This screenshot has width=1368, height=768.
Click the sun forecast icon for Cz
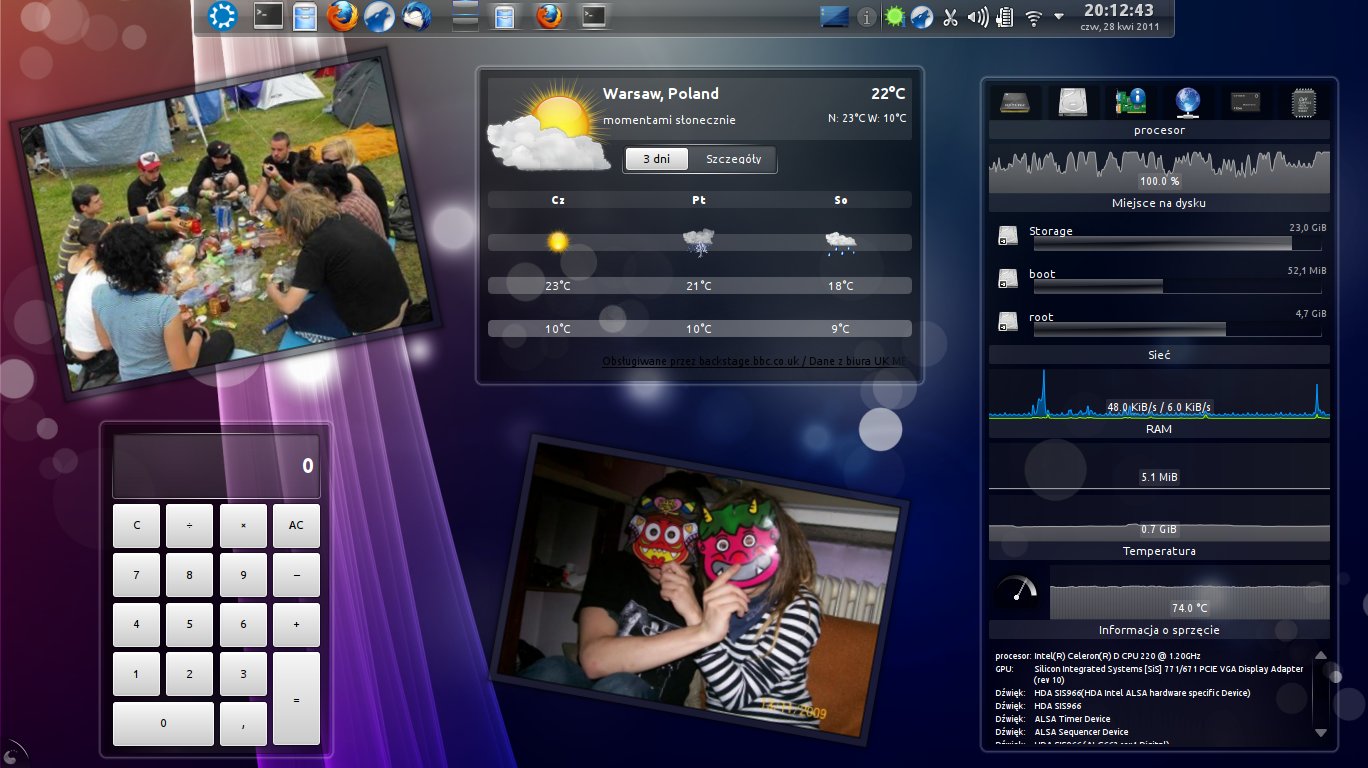558,241
